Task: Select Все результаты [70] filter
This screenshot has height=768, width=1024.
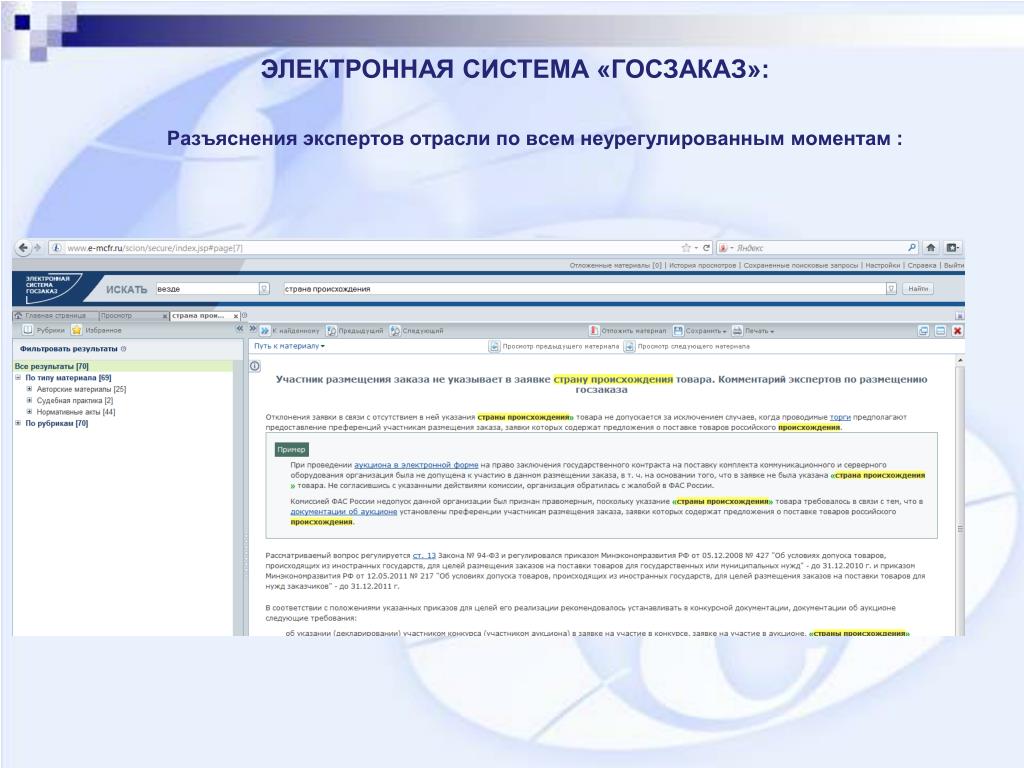Action: tap(52, 366)
